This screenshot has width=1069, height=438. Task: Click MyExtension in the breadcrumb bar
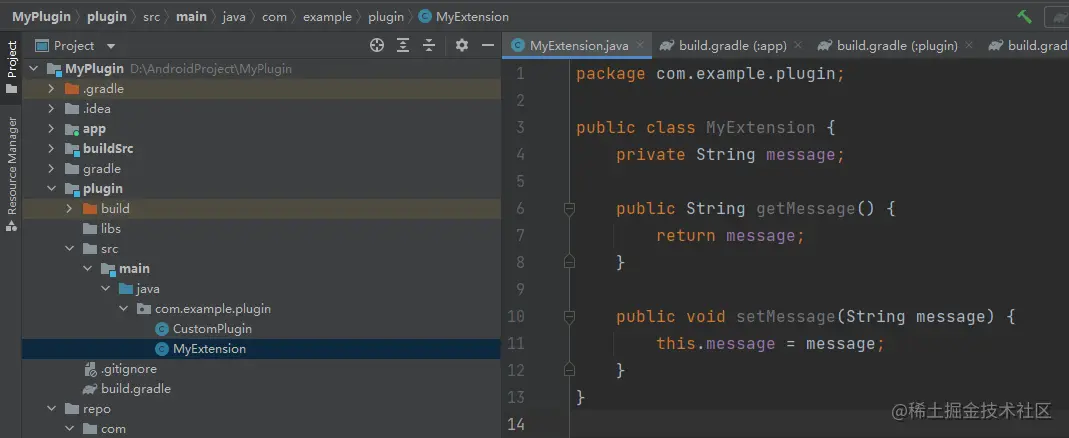point(472,16)
